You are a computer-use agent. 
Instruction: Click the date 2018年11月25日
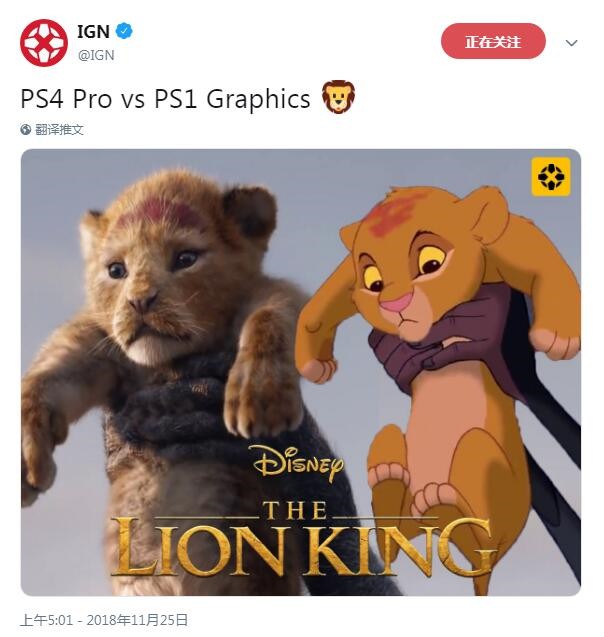(137, 620)
